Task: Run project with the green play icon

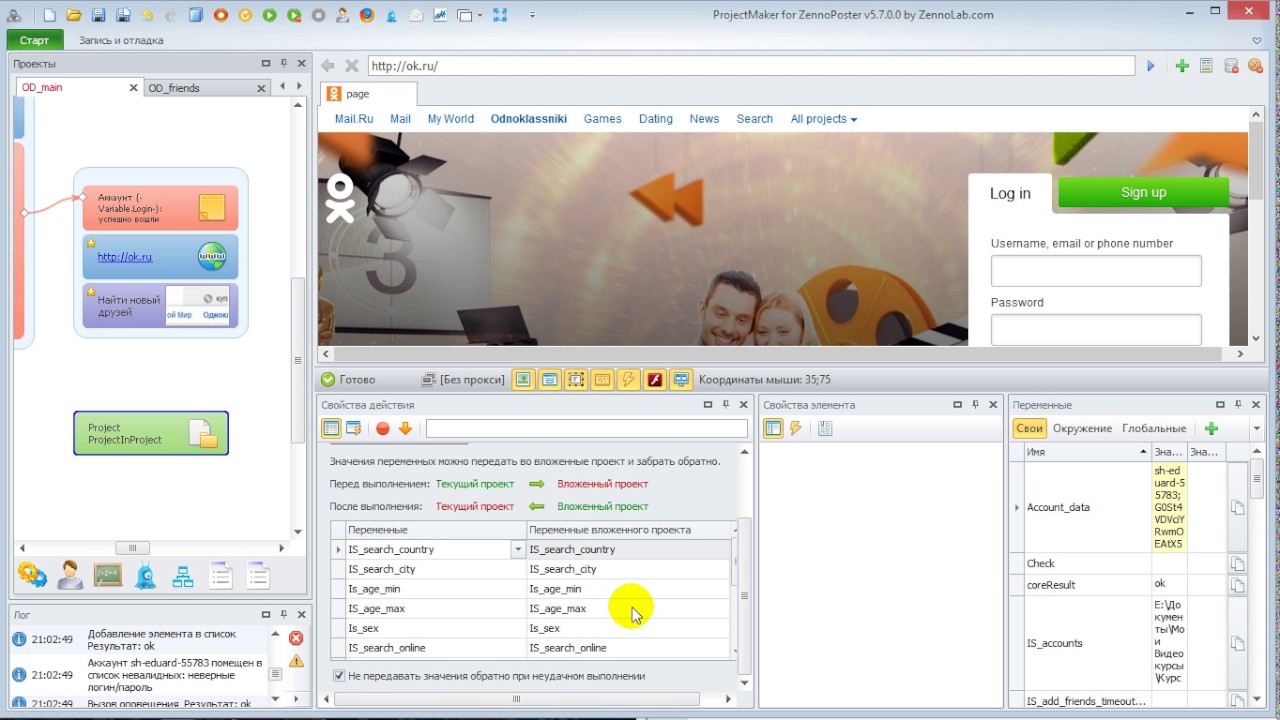Action: pos(270,15)
